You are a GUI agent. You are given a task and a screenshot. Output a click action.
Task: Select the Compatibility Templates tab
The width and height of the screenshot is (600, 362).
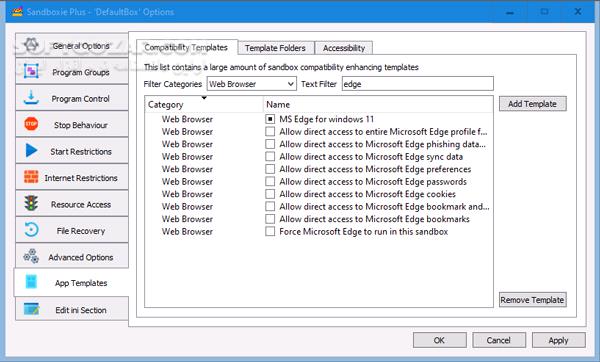point(186,47)
